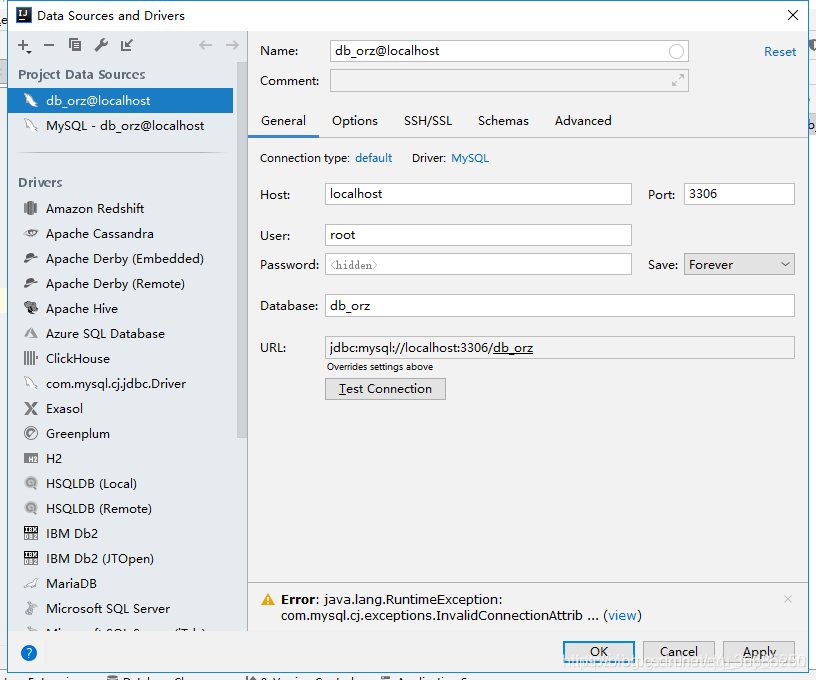
Task: Switch to the Options tab
Action: pos(355,121)
